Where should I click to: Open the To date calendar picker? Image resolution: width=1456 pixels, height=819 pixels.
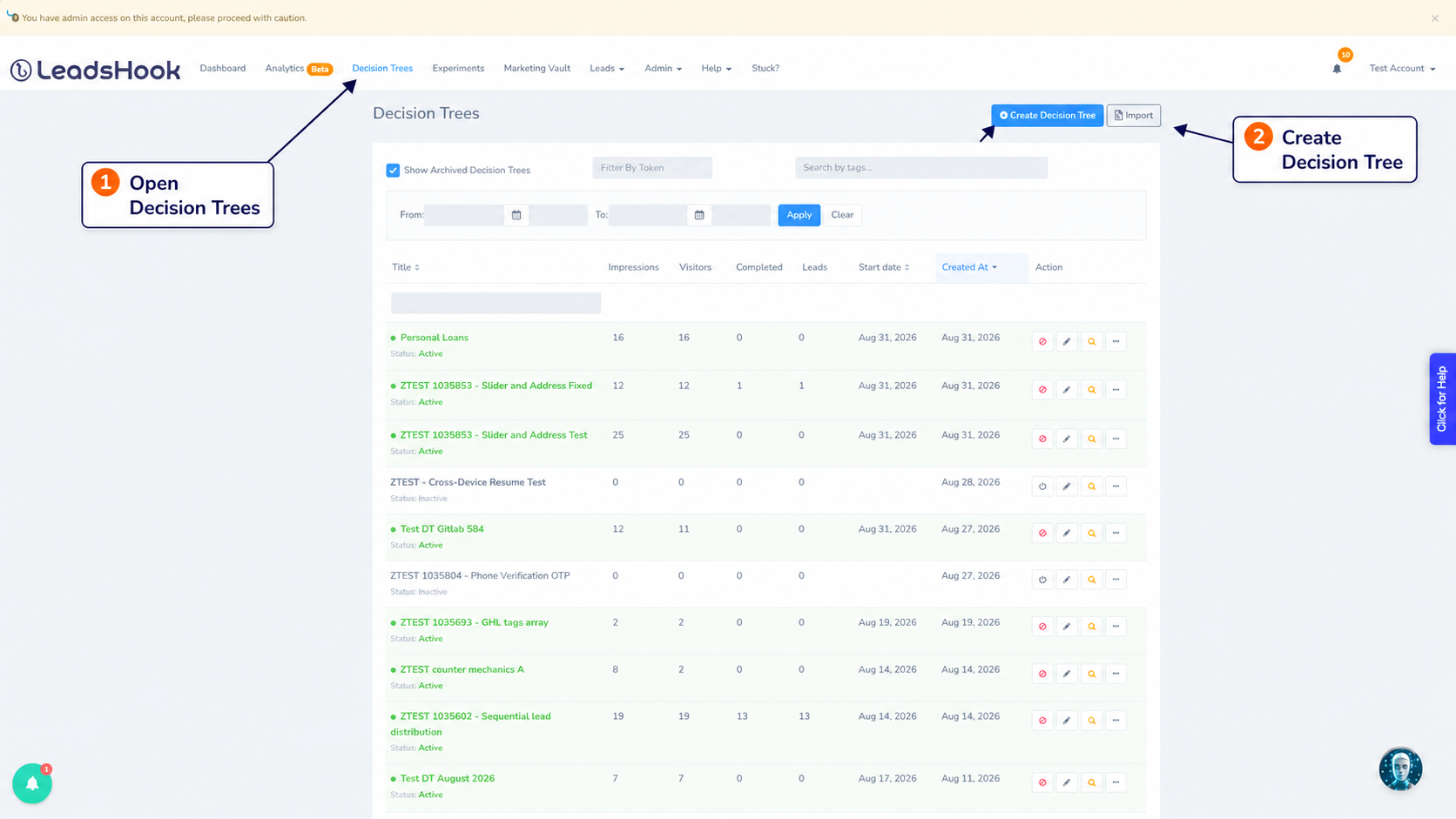(699, 215)
